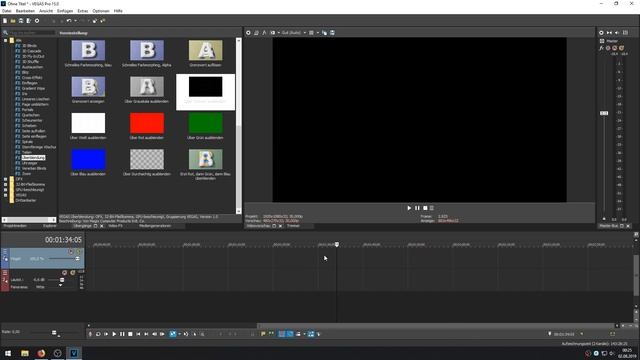The image size is (640, 360).
Task: Click the plug-in search field
Action: tap(32, 33)
